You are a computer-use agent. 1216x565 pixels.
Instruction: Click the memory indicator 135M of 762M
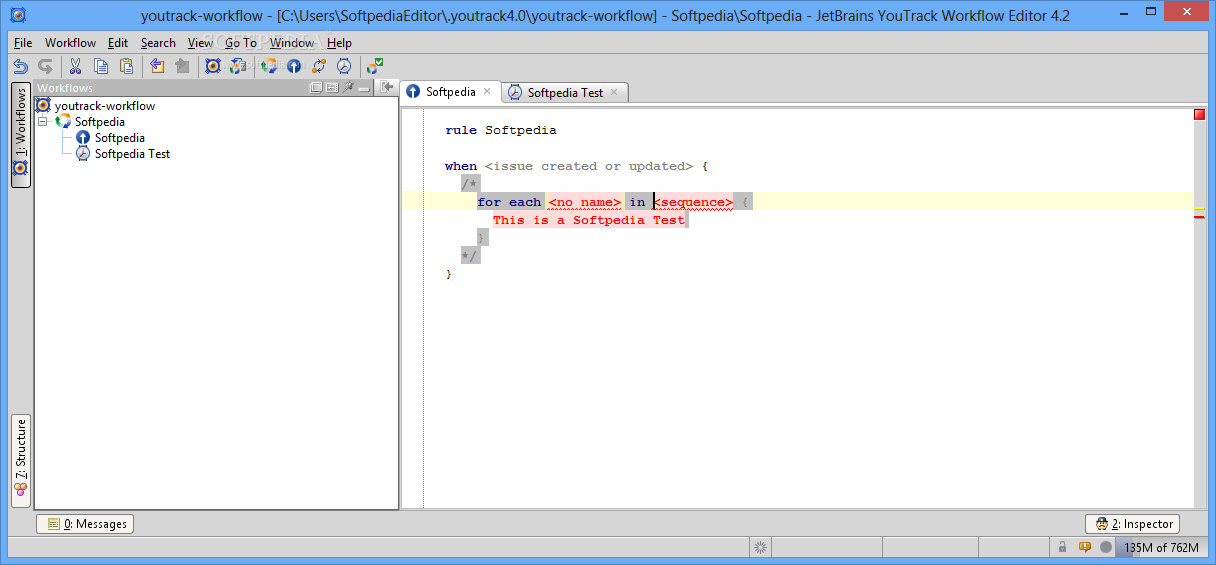[1162, 547]
